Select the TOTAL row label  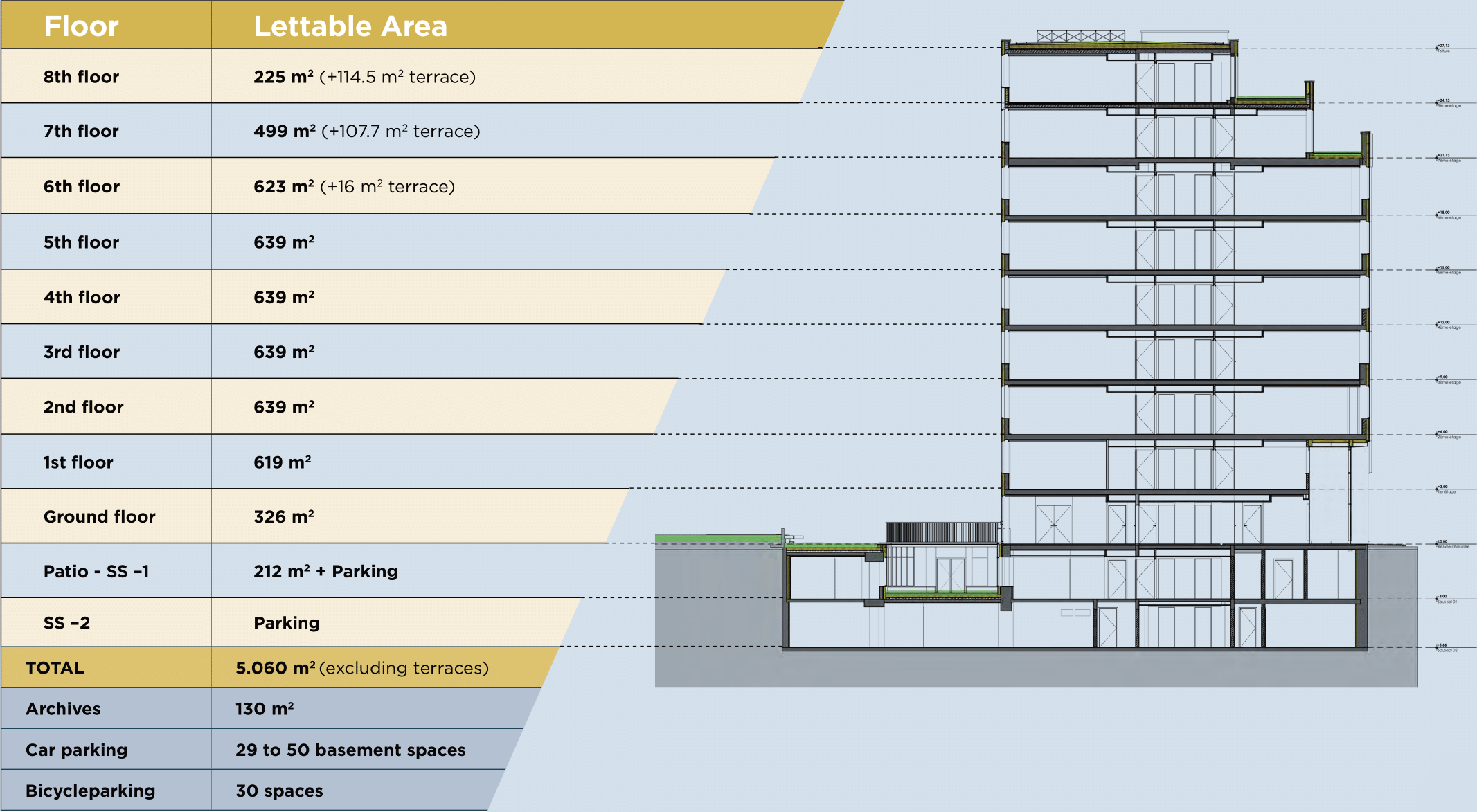tap(55, 668)
